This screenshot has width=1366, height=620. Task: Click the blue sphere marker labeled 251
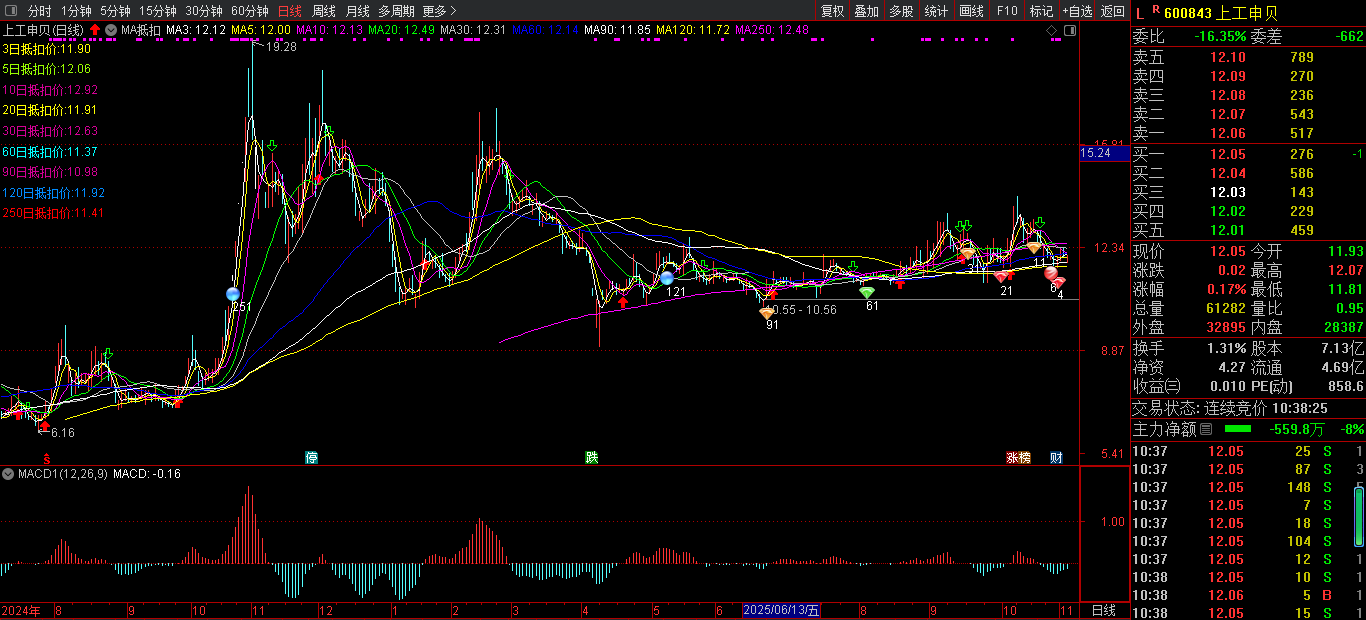click(x=233, y=294)
